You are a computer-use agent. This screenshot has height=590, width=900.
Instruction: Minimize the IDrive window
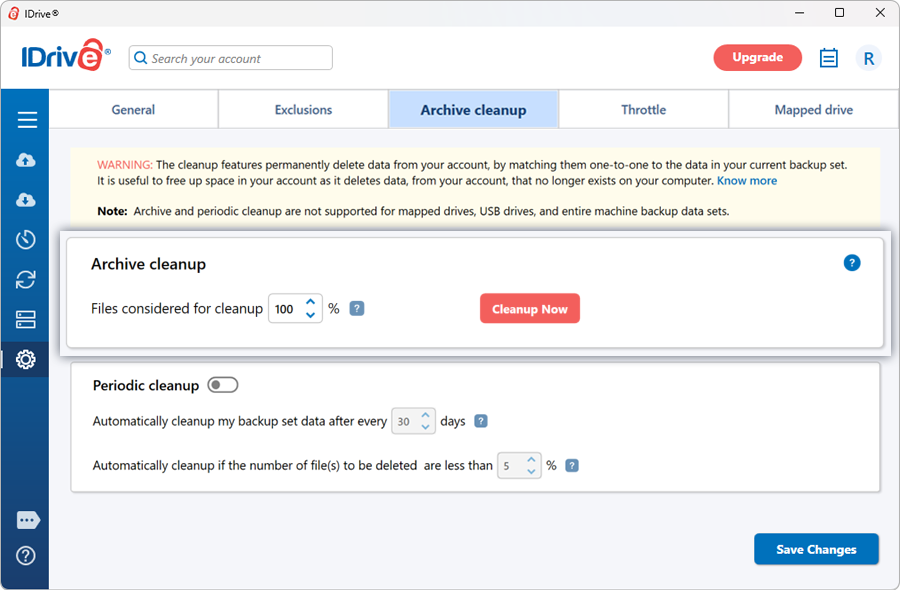click(799, 13)
